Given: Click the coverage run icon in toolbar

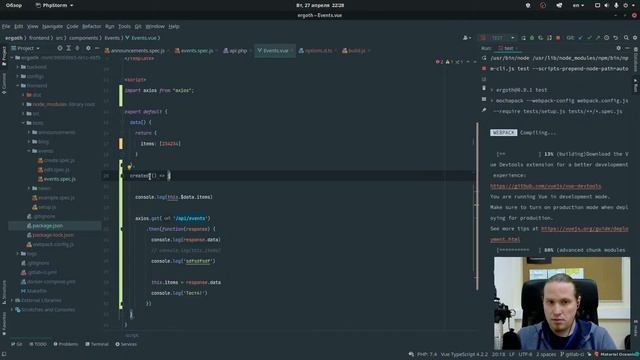Looking at the screenshot, I should [x=540, y=38].
